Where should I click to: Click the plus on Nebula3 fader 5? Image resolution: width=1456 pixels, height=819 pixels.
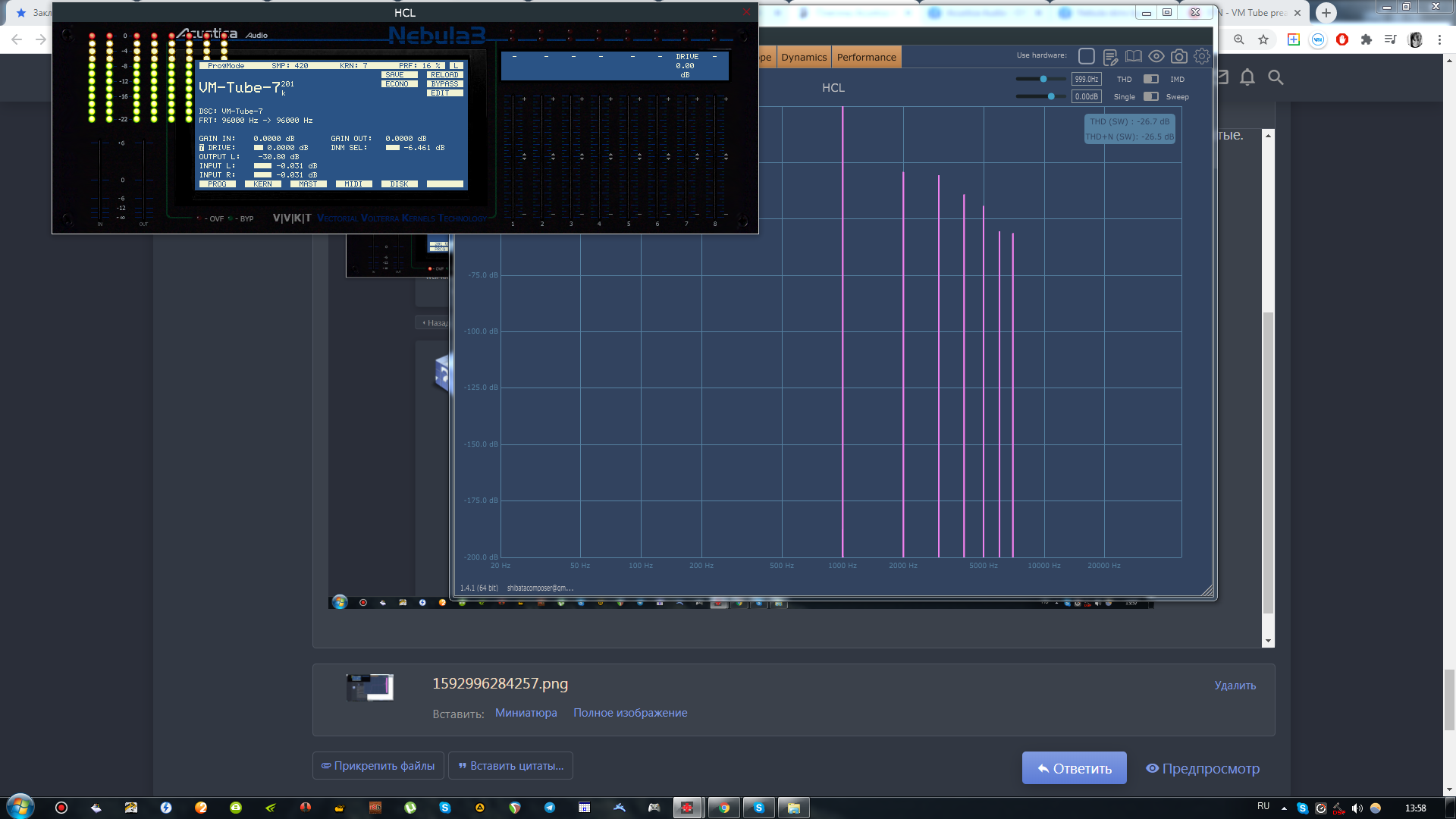pyautogui.click(x=639, y=99)
